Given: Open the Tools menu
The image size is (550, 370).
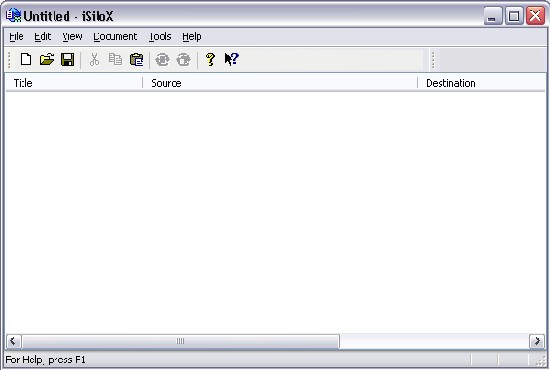Looking at the screenshot, I should (160, 36).
